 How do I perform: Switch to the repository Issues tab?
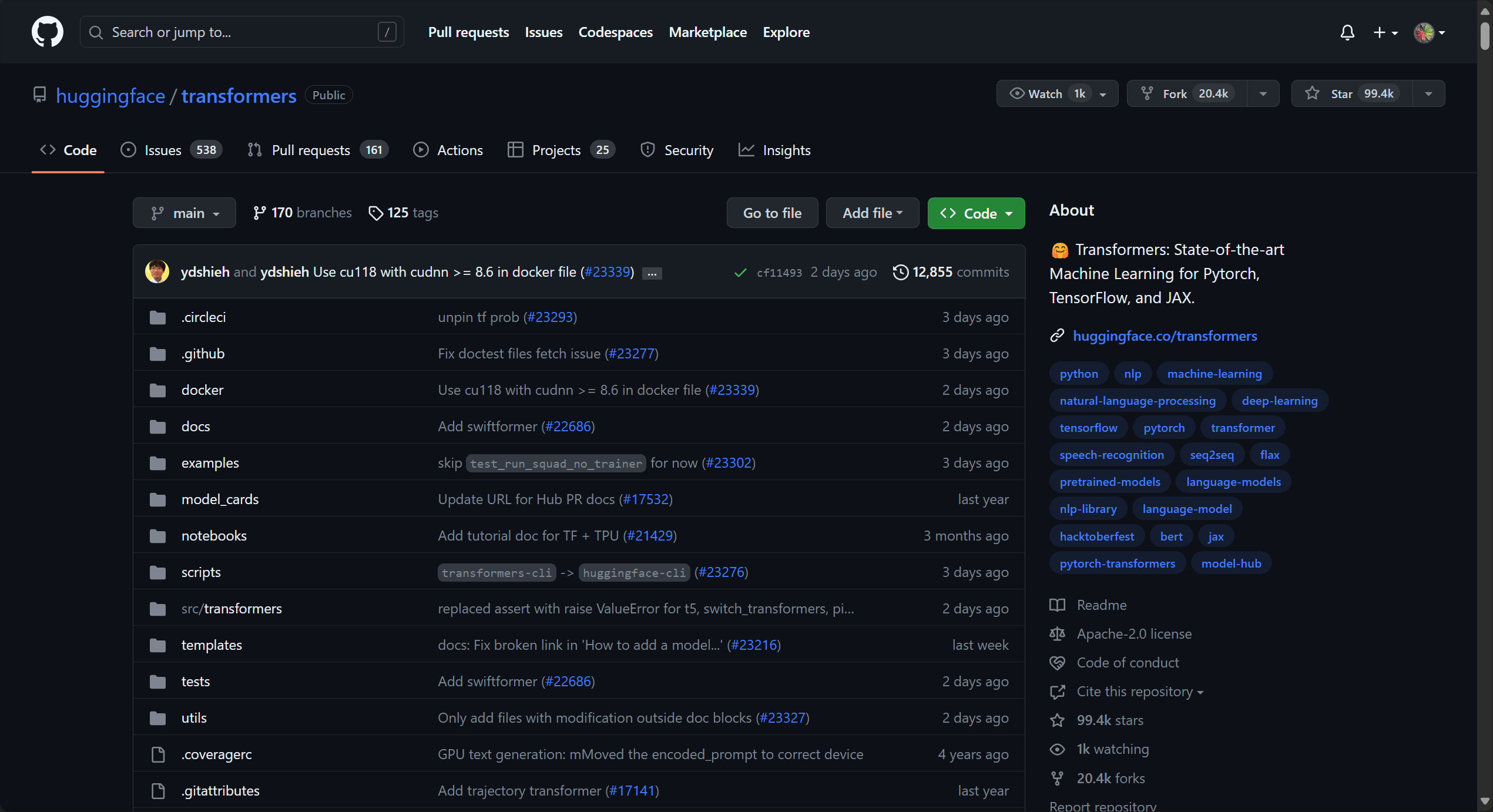pyautogui.click(x=172, y=150)
